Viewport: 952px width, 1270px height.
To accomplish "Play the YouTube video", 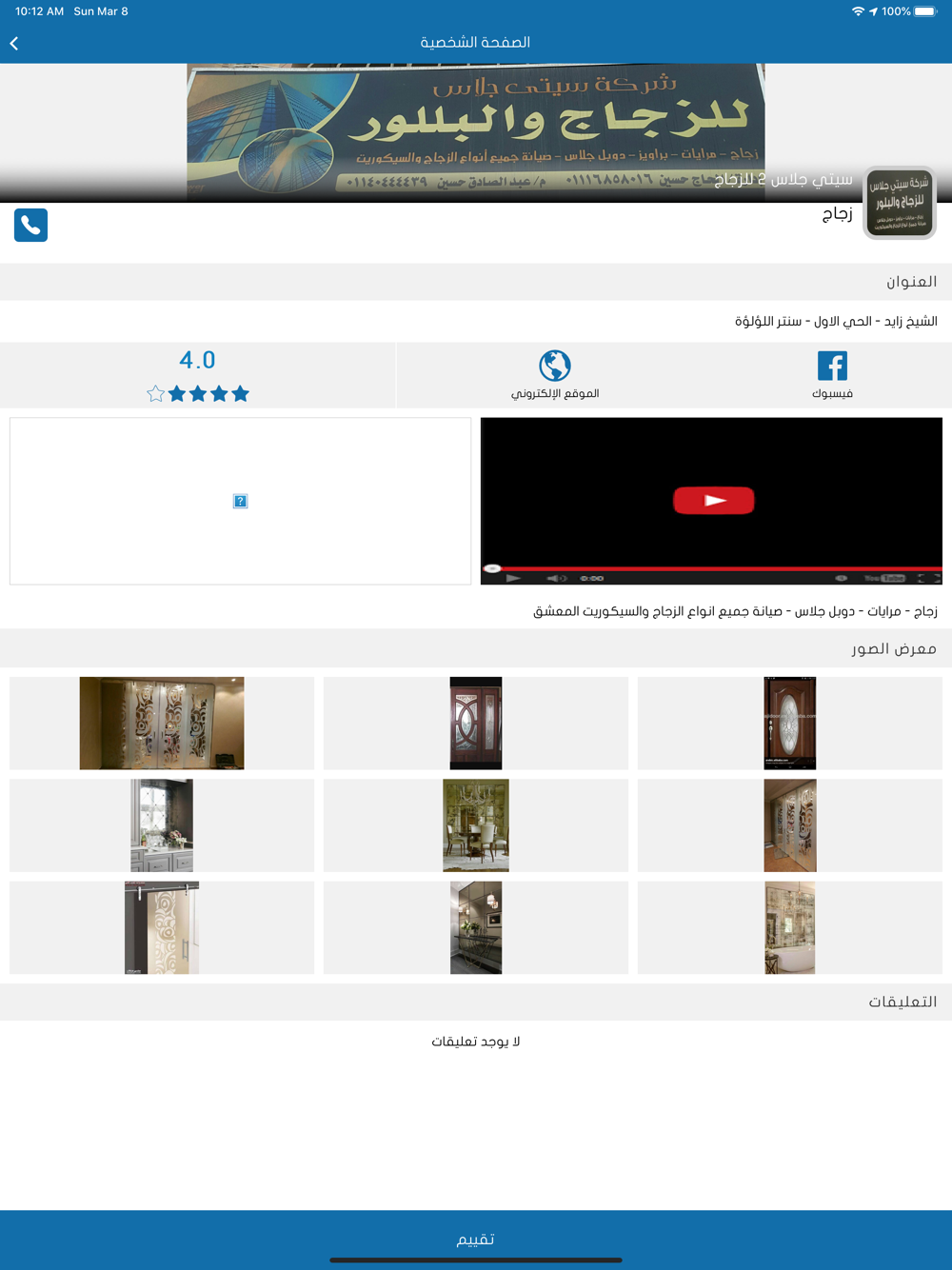I will 714,500.
